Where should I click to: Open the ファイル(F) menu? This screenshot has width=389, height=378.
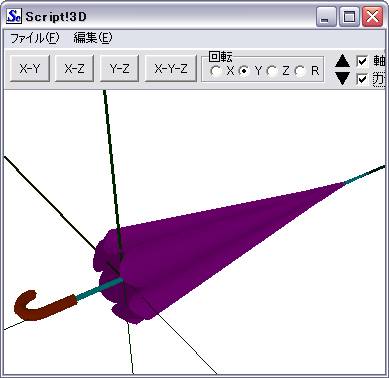click(x=34, y=38)
